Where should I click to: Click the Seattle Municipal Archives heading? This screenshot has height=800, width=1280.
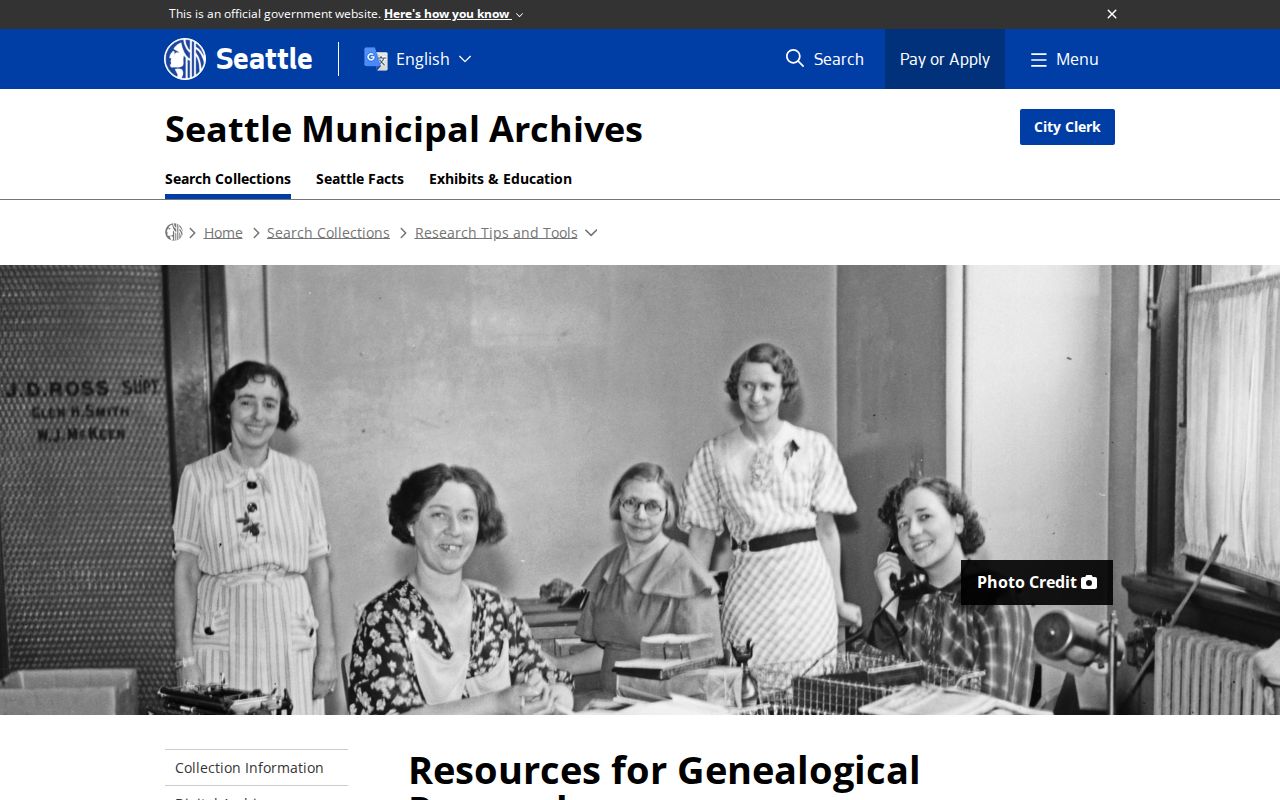coord(404,129)
